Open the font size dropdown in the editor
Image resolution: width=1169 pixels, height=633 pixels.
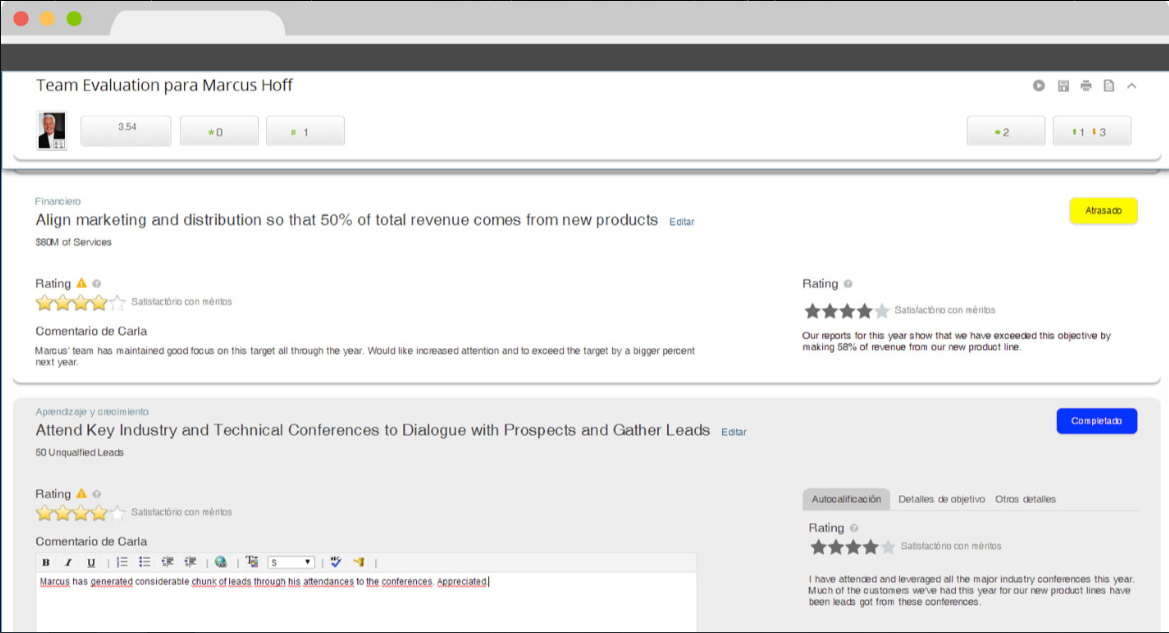coord(291,562)
